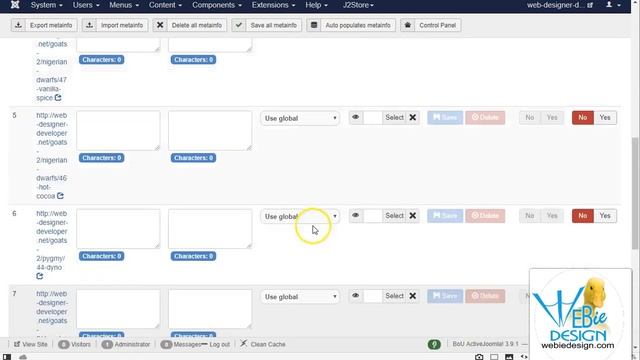Click the web-designer-d site name link

[556, 5]
